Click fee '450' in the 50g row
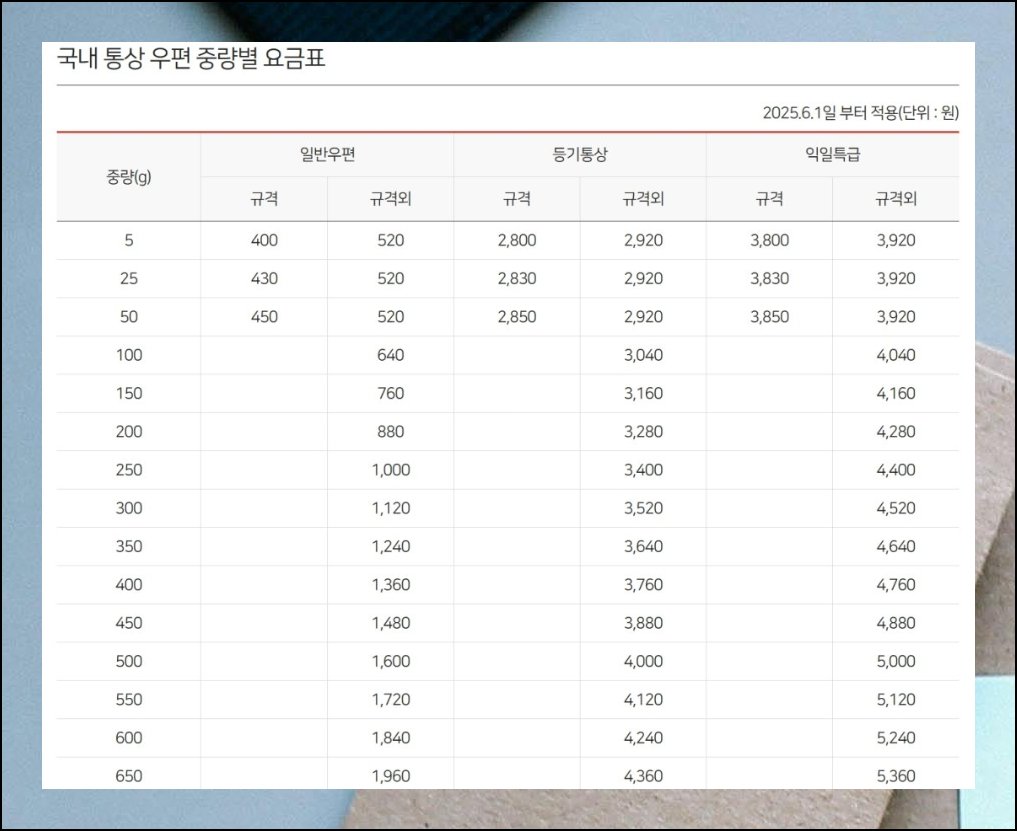Image resolution: width=1017 pixels, height=831 pixels. pyautogui.click(x=264, y=317)
